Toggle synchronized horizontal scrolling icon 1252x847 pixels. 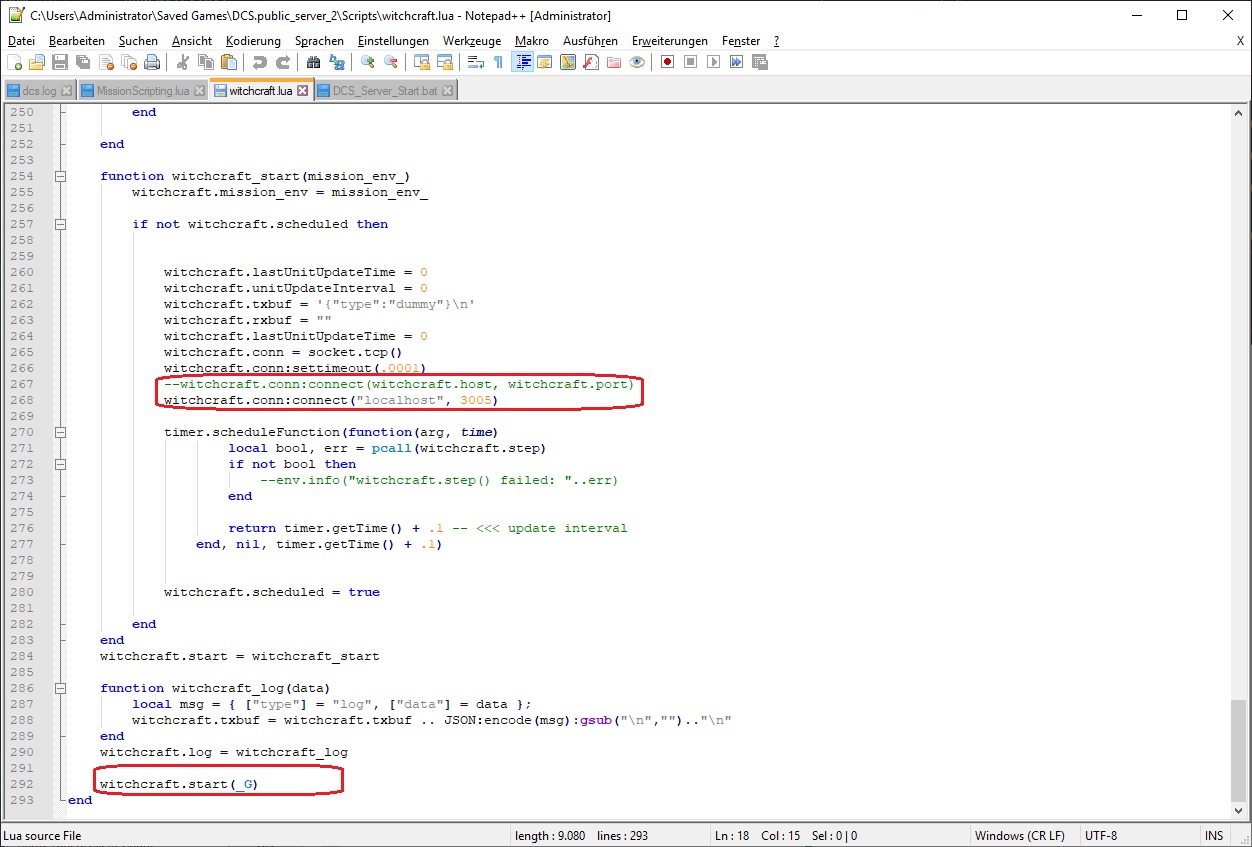pos(445,62)
